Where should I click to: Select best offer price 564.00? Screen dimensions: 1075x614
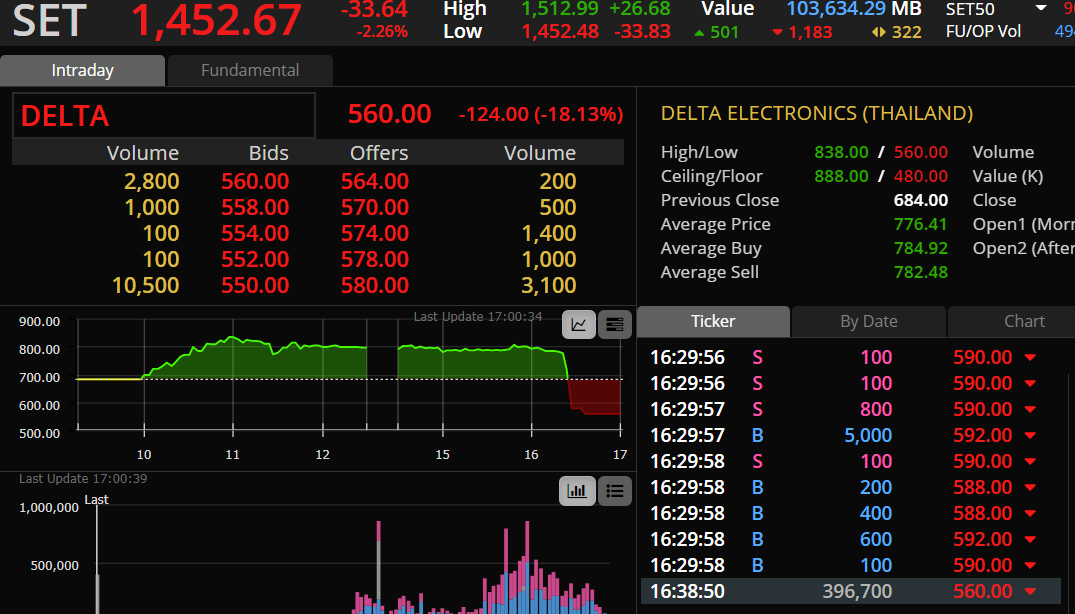point(375,182)
